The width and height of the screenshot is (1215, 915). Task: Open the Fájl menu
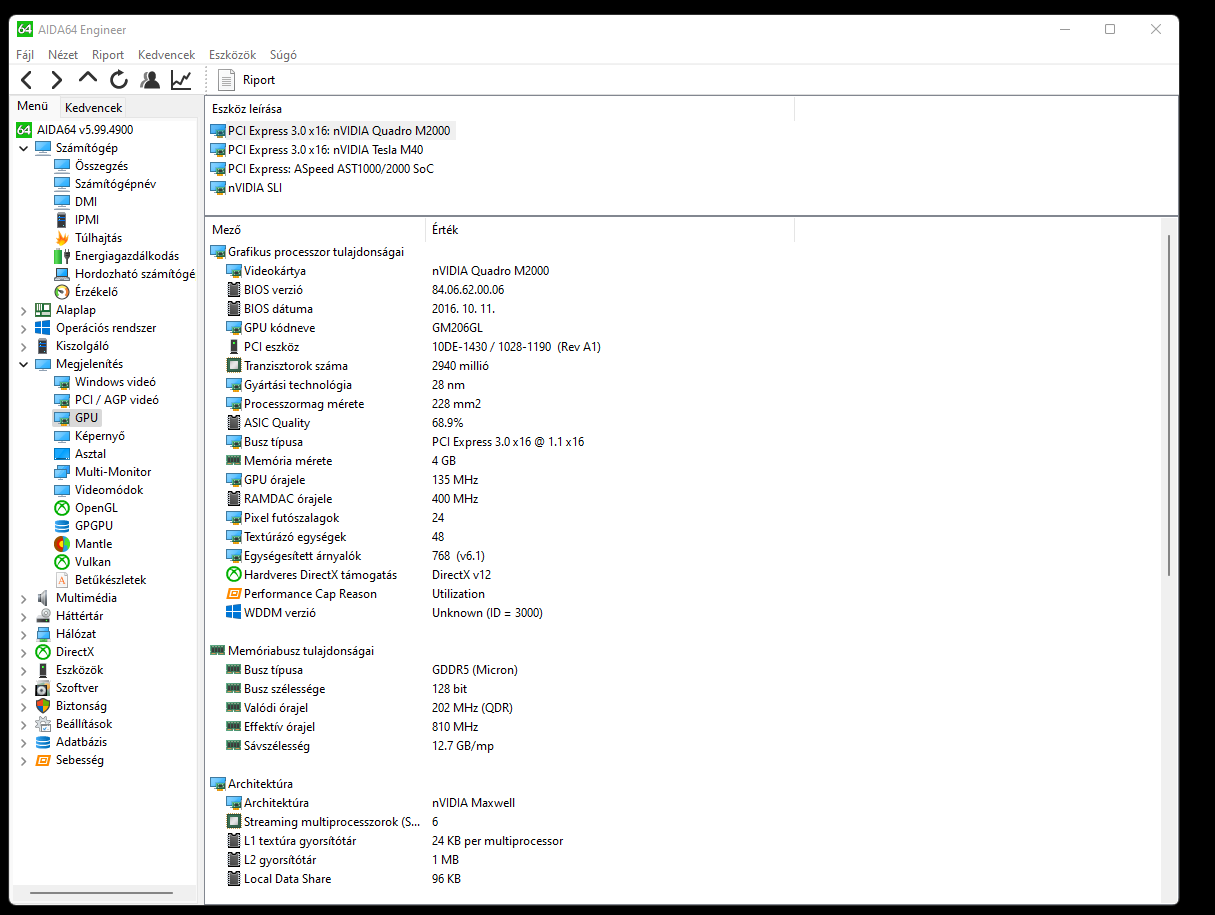(x=25, y=55)
